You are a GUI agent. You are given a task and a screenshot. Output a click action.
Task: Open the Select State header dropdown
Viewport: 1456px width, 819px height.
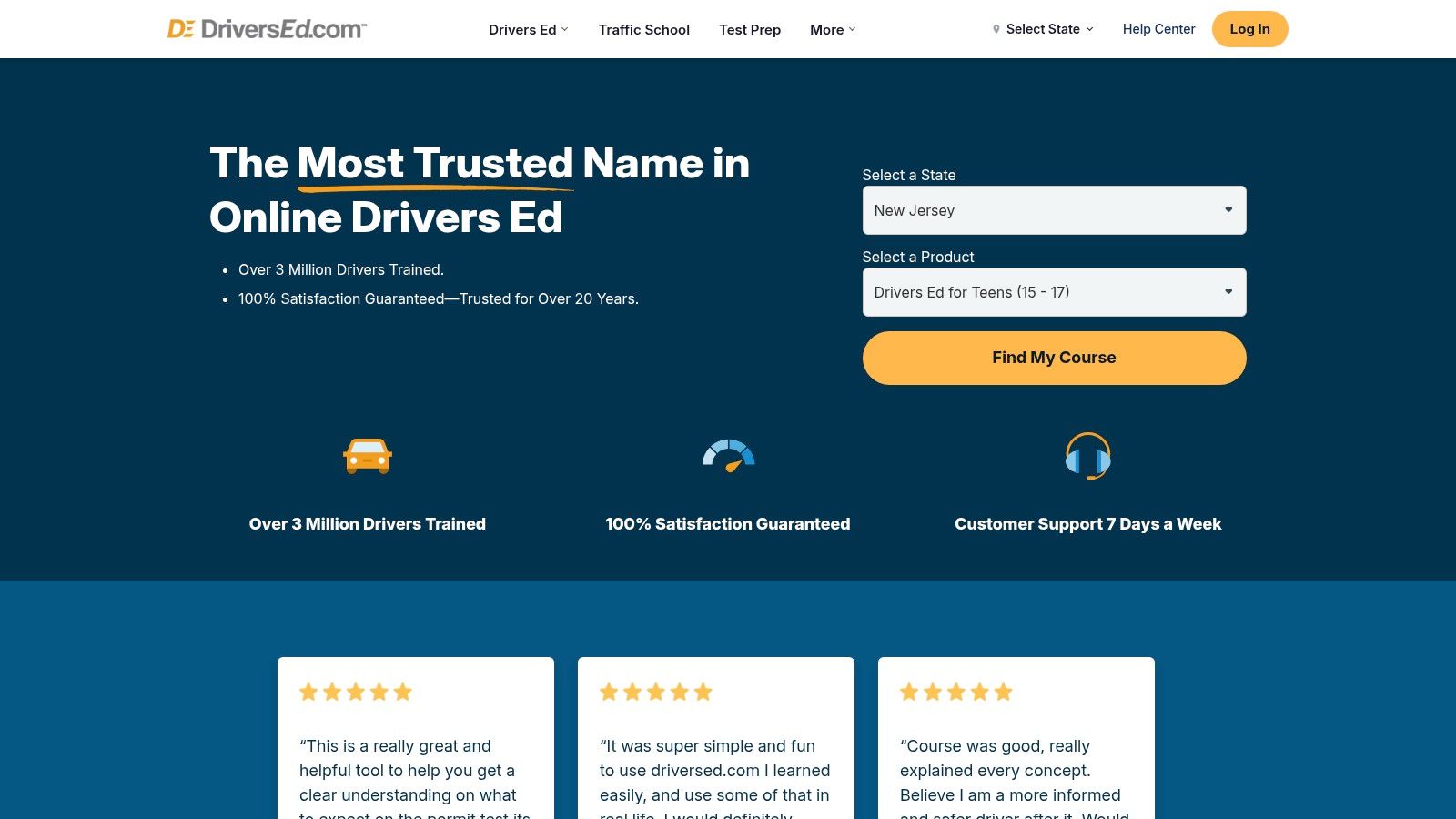(x=1043, y=29)
